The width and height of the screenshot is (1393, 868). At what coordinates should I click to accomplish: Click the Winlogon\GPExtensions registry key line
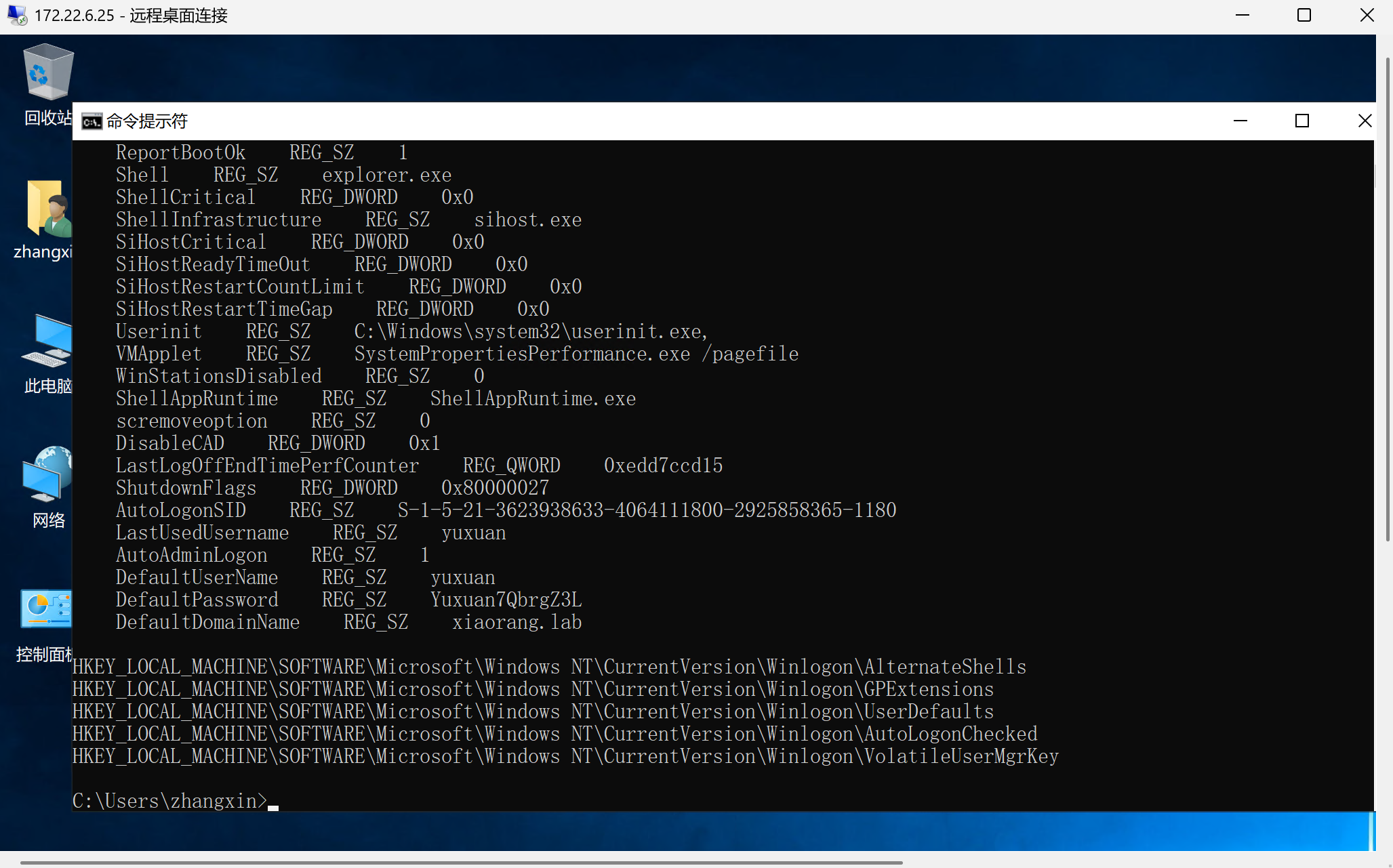click(533, 689)
